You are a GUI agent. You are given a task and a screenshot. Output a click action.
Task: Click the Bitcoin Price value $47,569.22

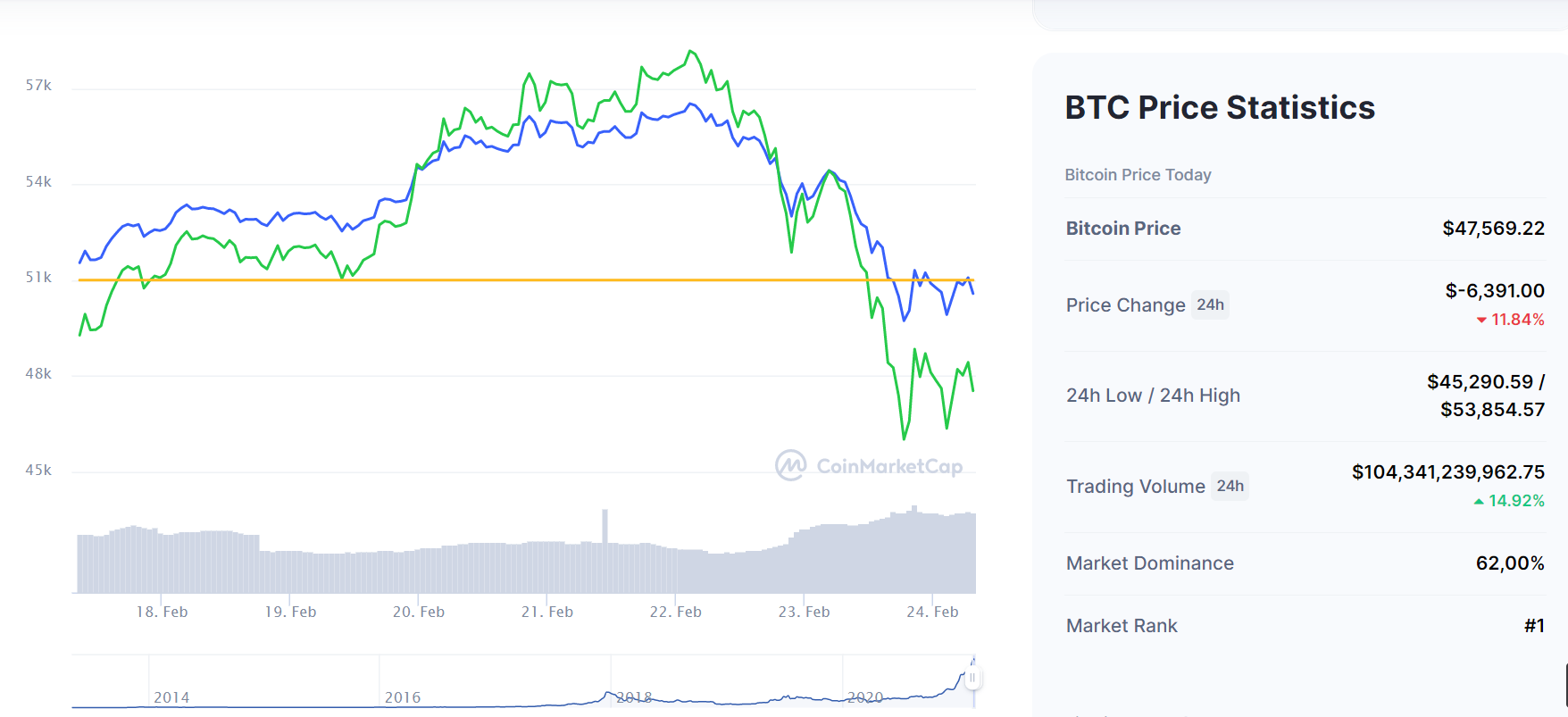(x=1493, y=229)
